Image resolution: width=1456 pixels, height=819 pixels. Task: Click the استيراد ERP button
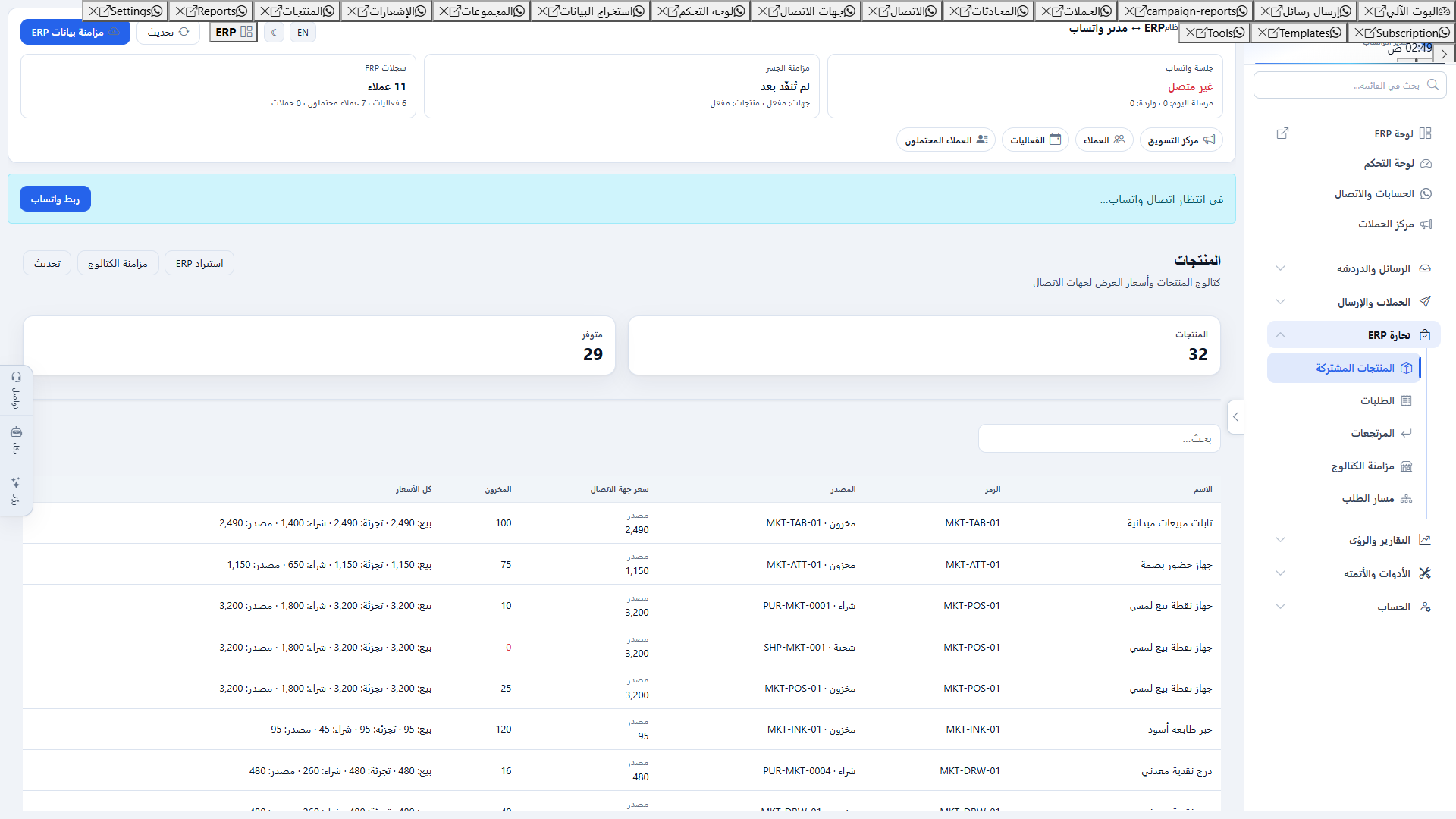pyautogui.click(x=199, y=263)
